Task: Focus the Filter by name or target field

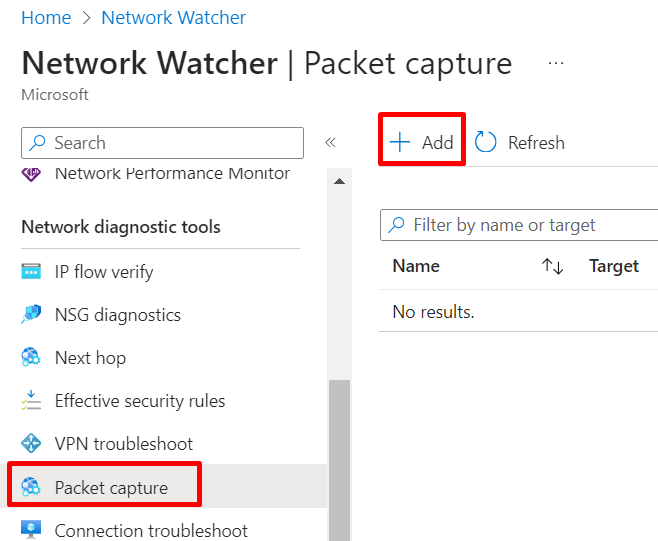Action: pyautogui.click(x=519, y=225)
